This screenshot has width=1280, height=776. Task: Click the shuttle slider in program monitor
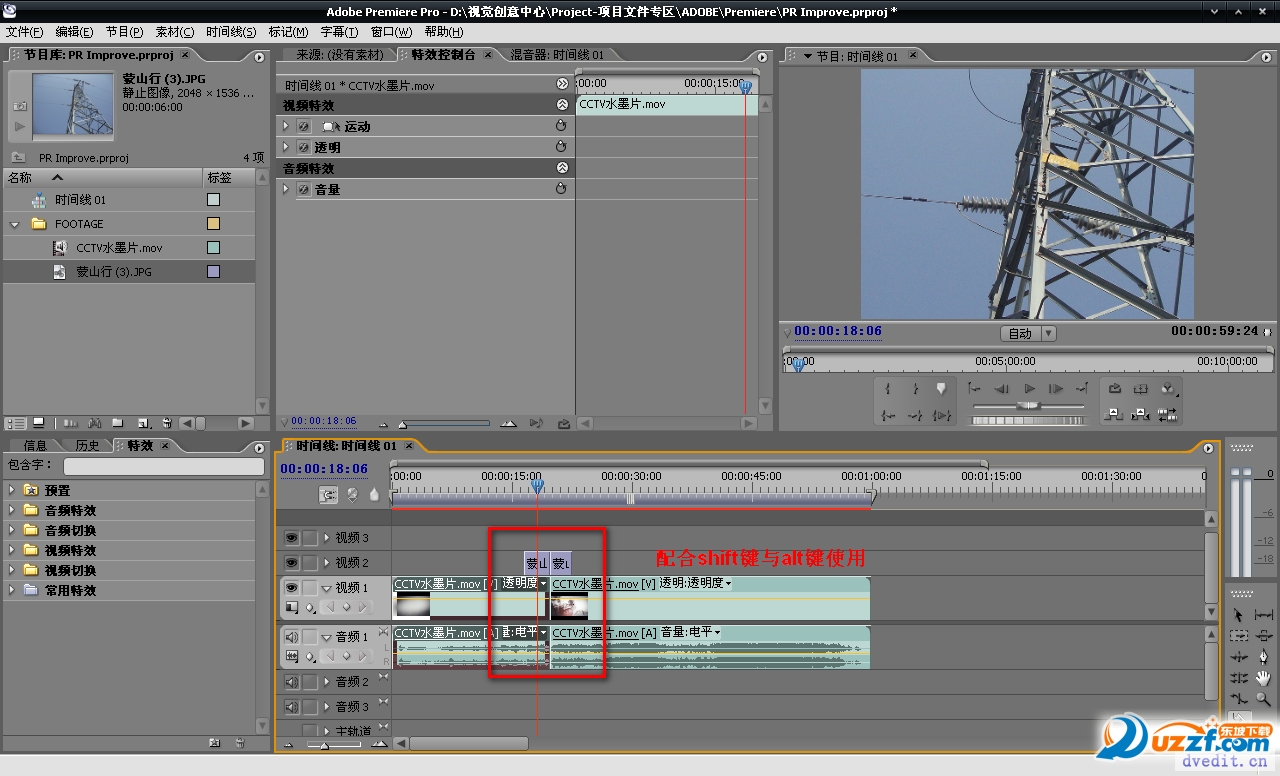pyautogui.click(x=1028, y=406)
